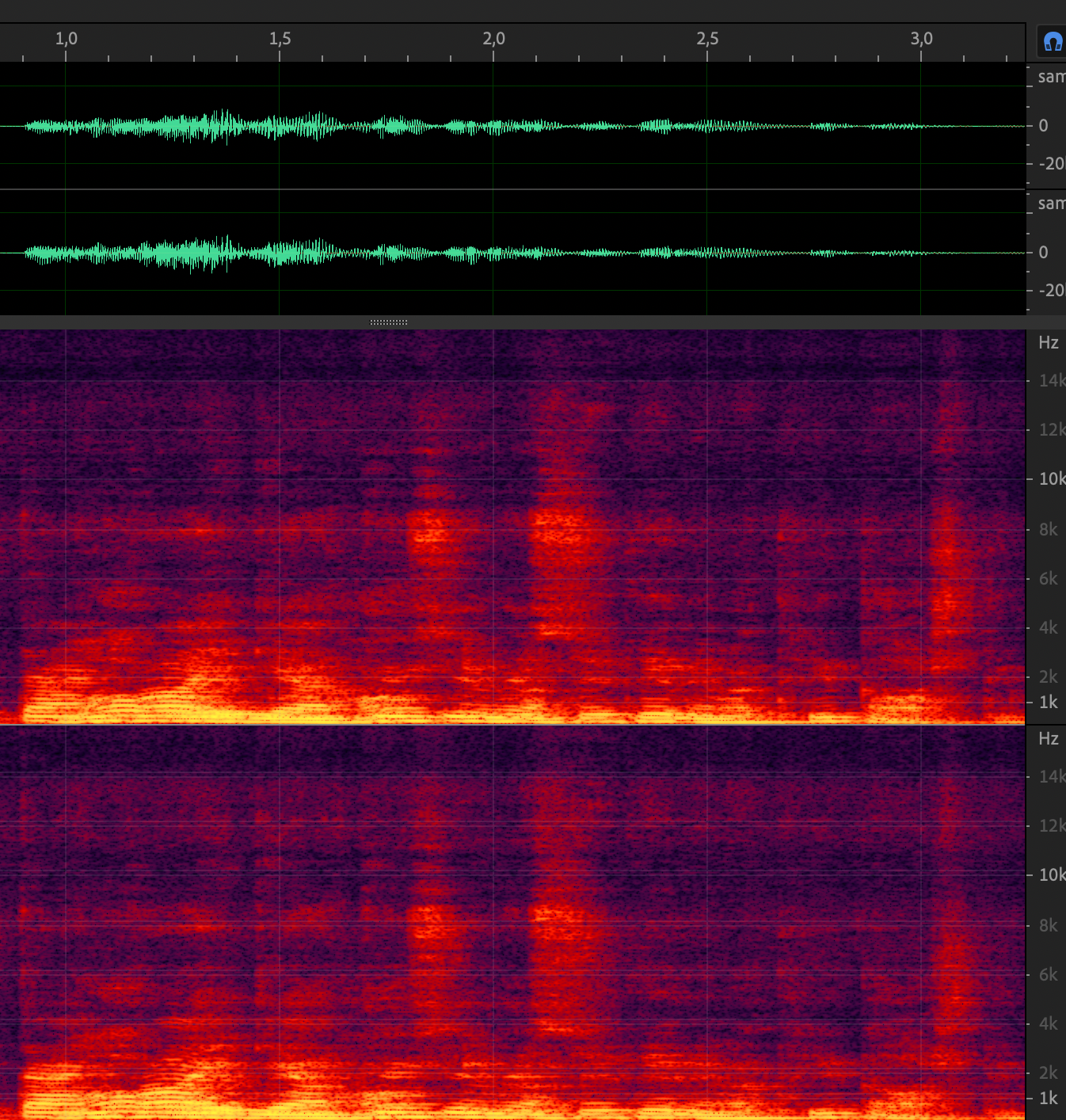Click the 14k label on the lower spectrogram scale
The width and height of the screenshot is (1066, 1120).
click(x=1051, y=777)
